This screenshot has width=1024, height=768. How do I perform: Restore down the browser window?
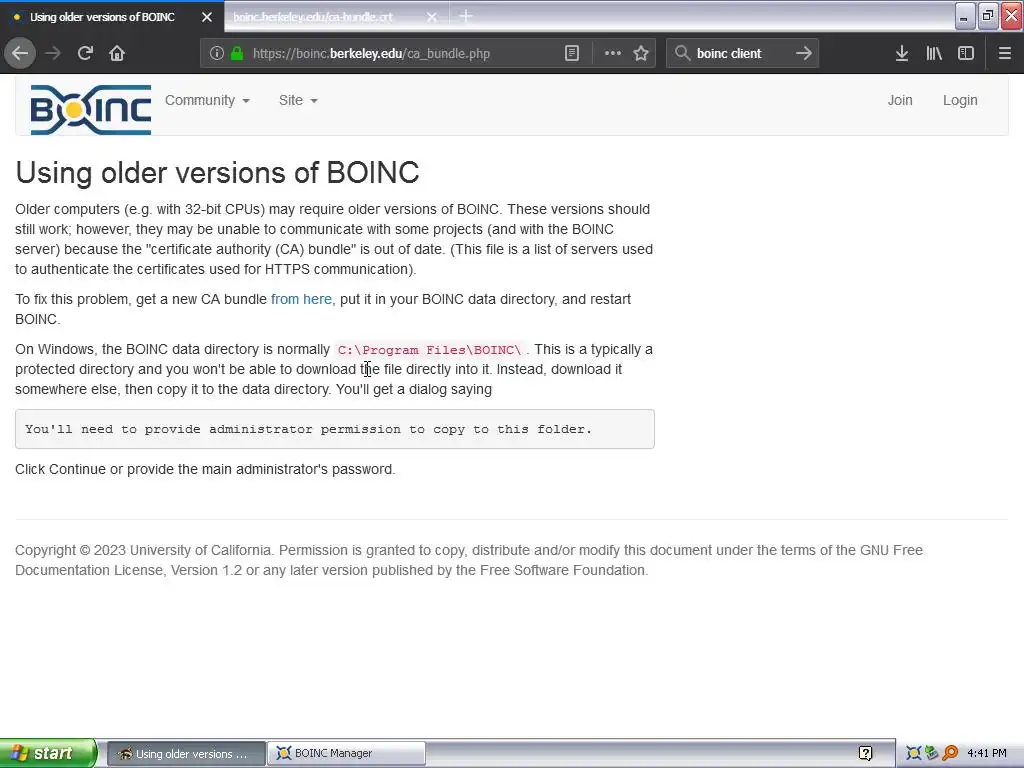click(987, 16)
